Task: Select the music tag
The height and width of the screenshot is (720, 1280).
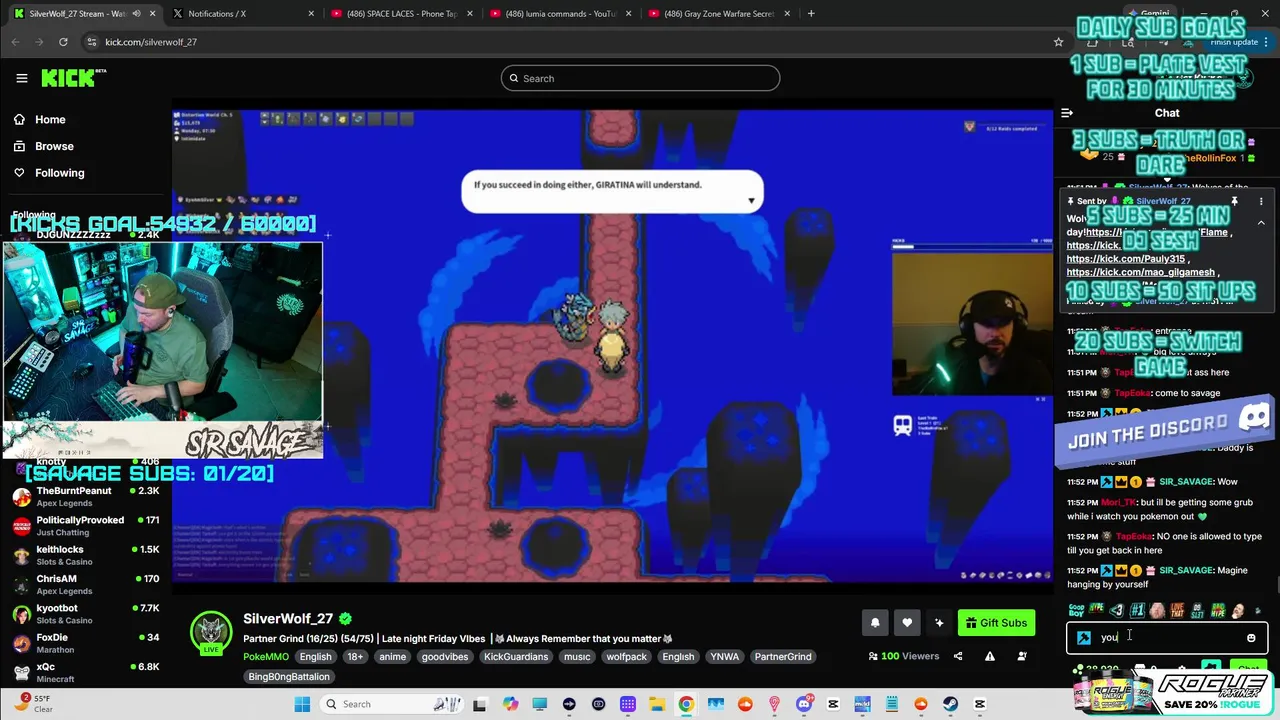Action: (x=577, y=657)
